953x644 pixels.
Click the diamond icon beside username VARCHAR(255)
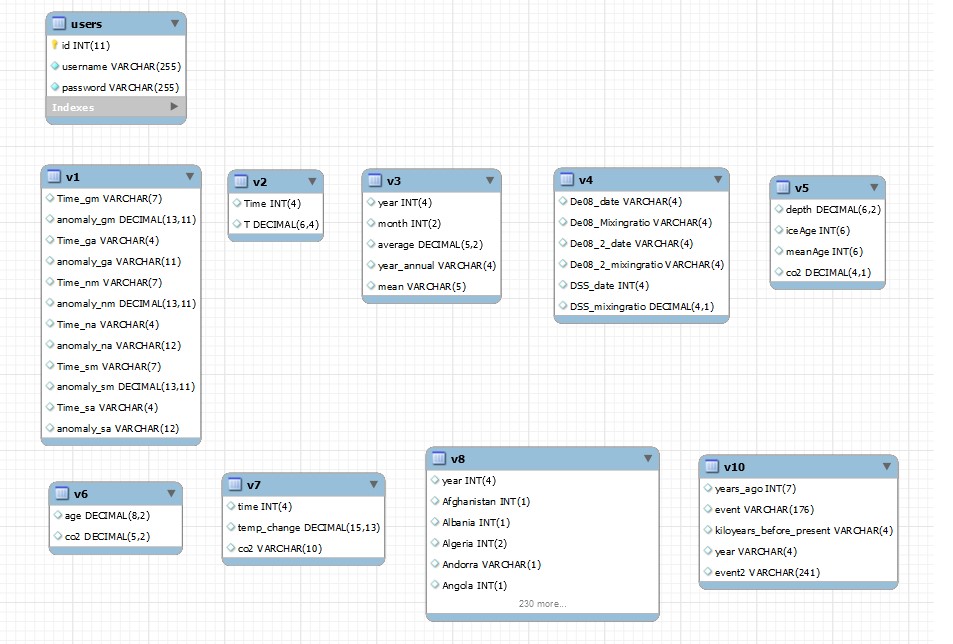(x=55, y=66)
